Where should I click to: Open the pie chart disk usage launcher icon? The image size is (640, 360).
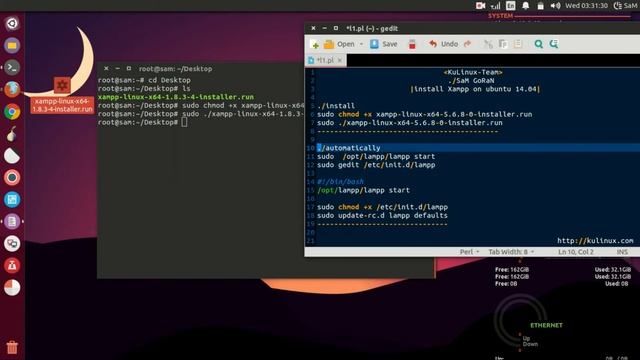click(x=12, y=288)
